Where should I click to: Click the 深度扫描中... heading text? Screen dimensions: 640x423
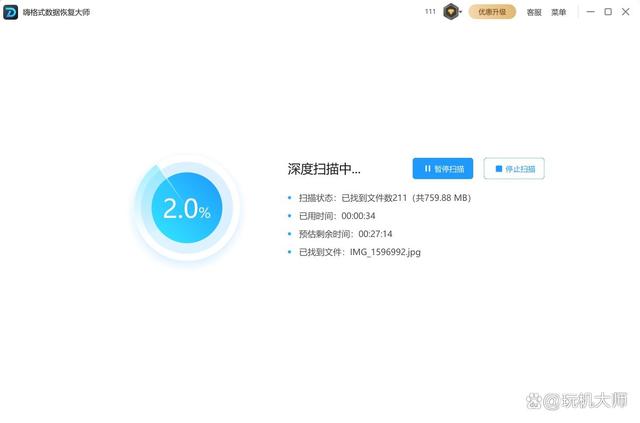point(324,169)
